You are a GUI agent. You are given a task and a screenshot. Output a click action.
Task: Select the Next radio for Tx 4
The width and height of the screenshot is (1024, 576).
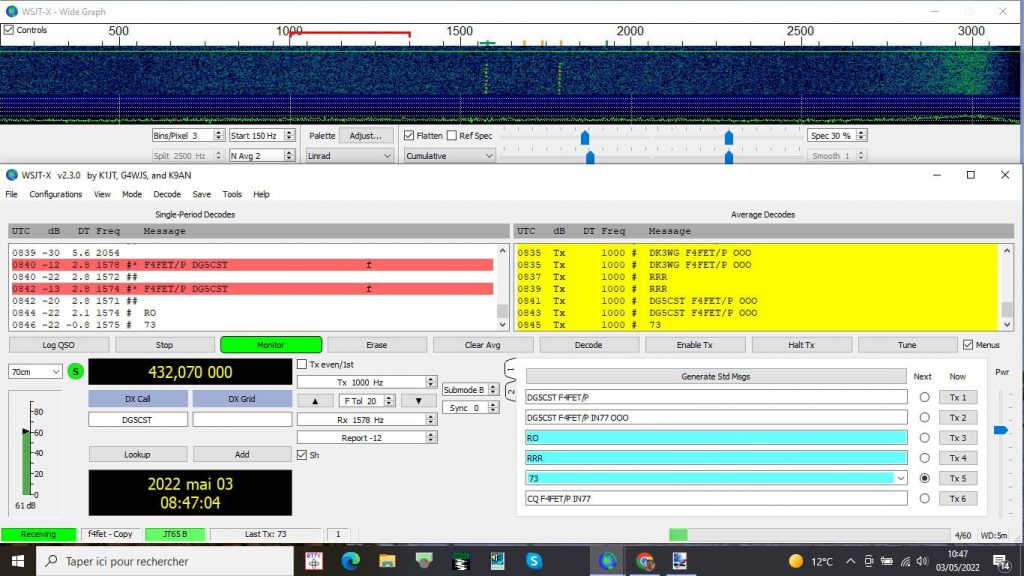pos(924,458)
